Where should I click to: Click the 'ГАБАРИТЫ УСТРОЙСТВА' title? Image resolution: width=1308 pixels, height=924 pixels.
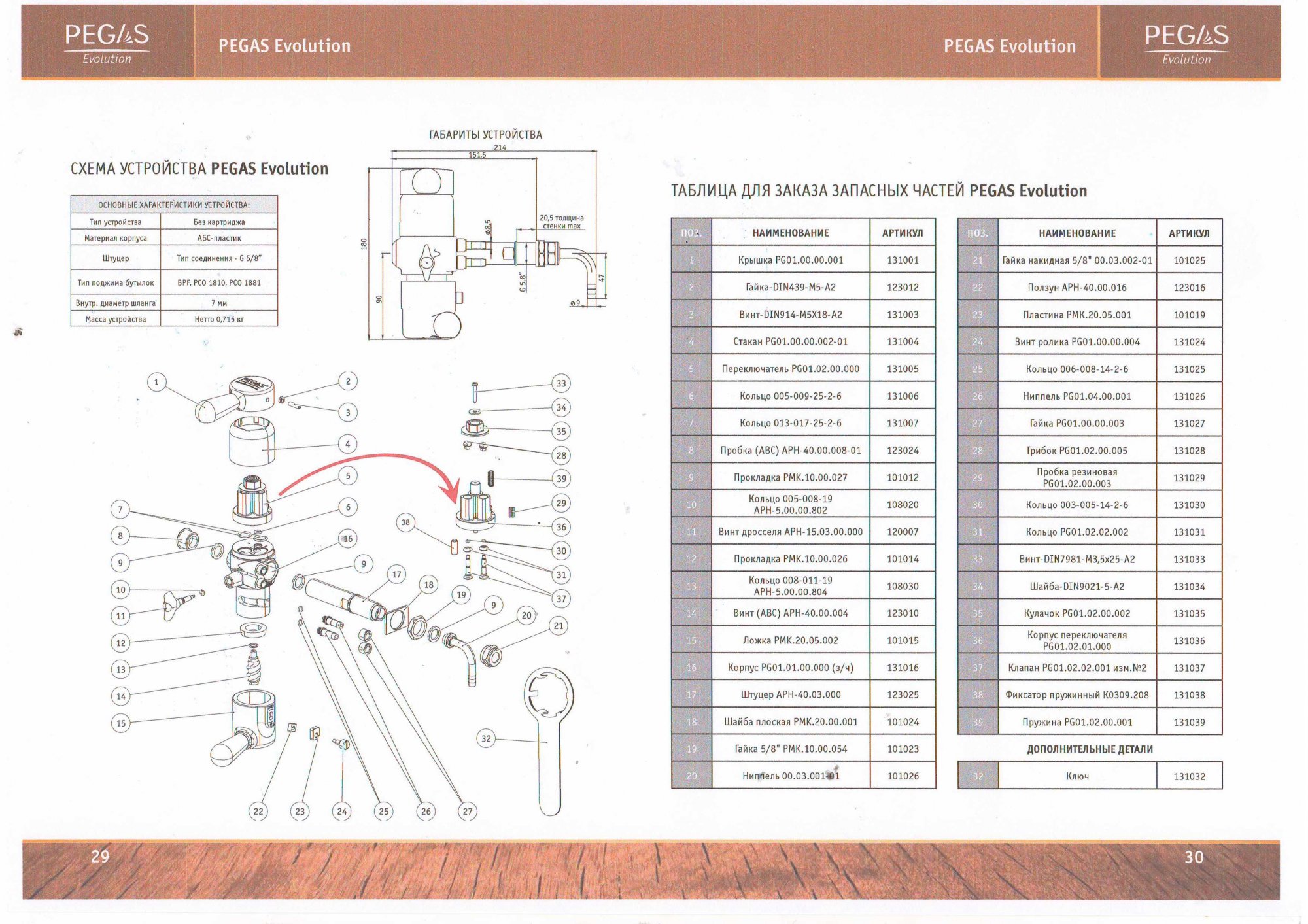(485, 135)
